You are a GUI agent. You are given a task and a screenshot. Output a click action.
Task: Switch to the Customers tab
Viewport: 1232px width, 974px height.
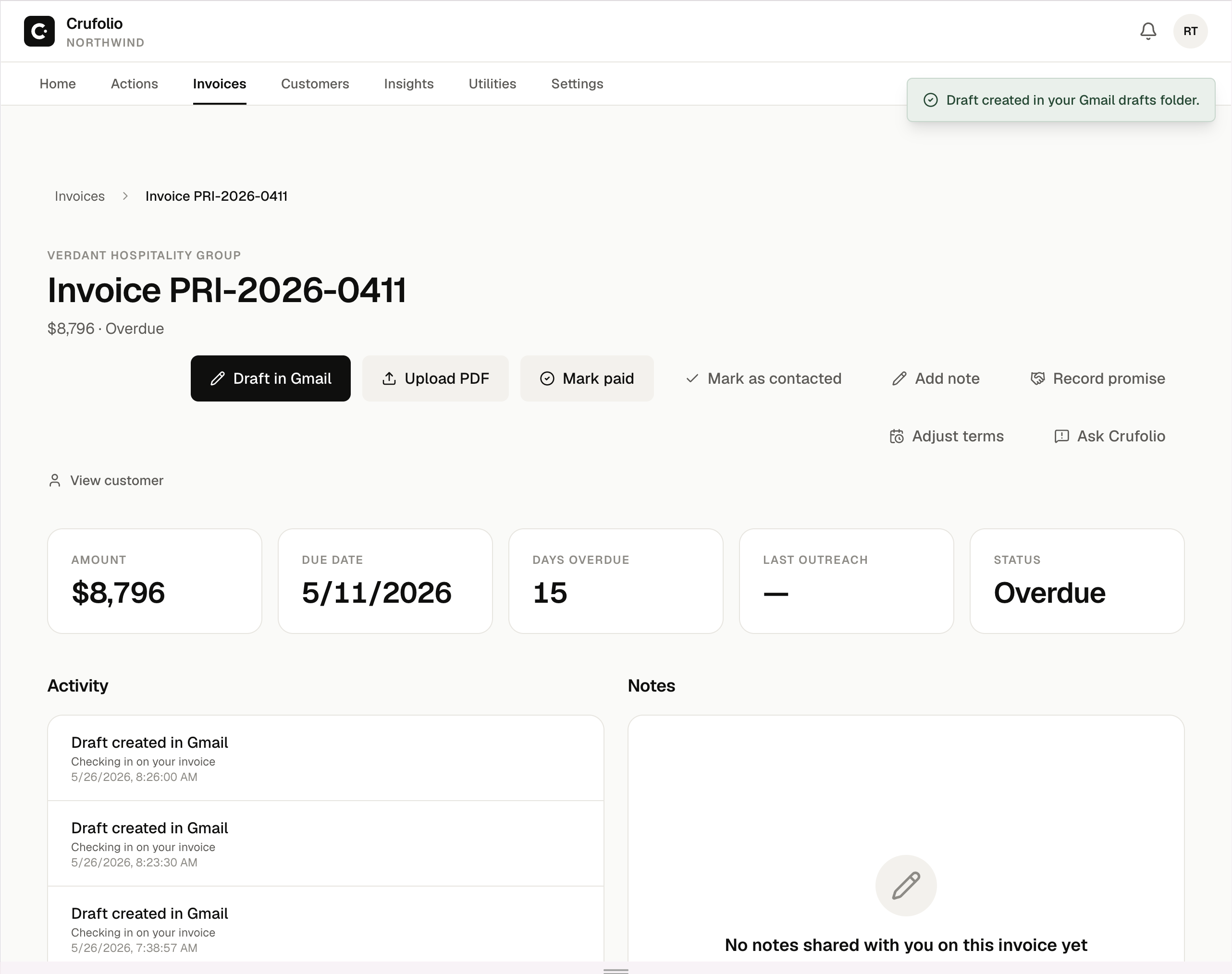(x=315, y=84)
